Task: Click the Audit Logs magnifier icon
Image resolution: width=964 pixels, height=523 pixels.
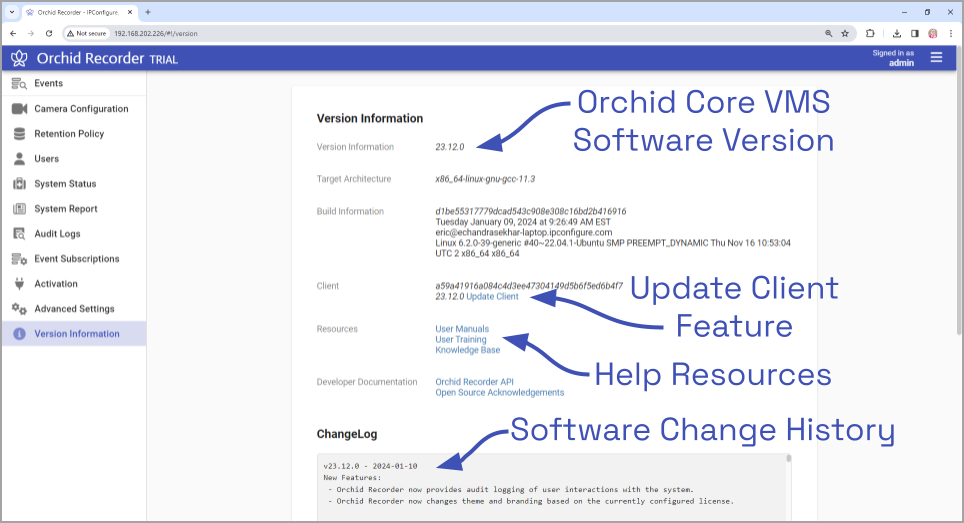Action: pos(19,234)
